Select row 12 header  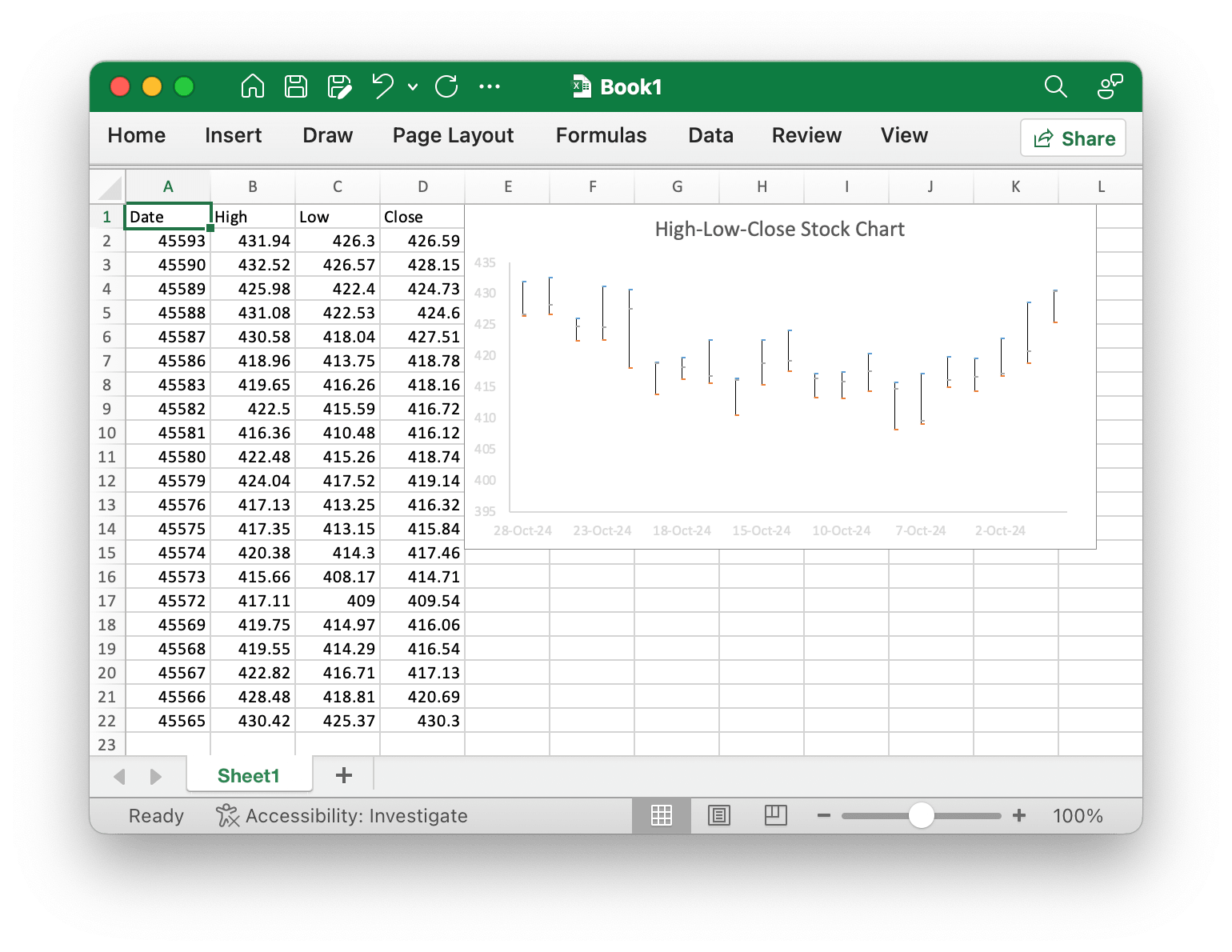(x=107, y=481)
